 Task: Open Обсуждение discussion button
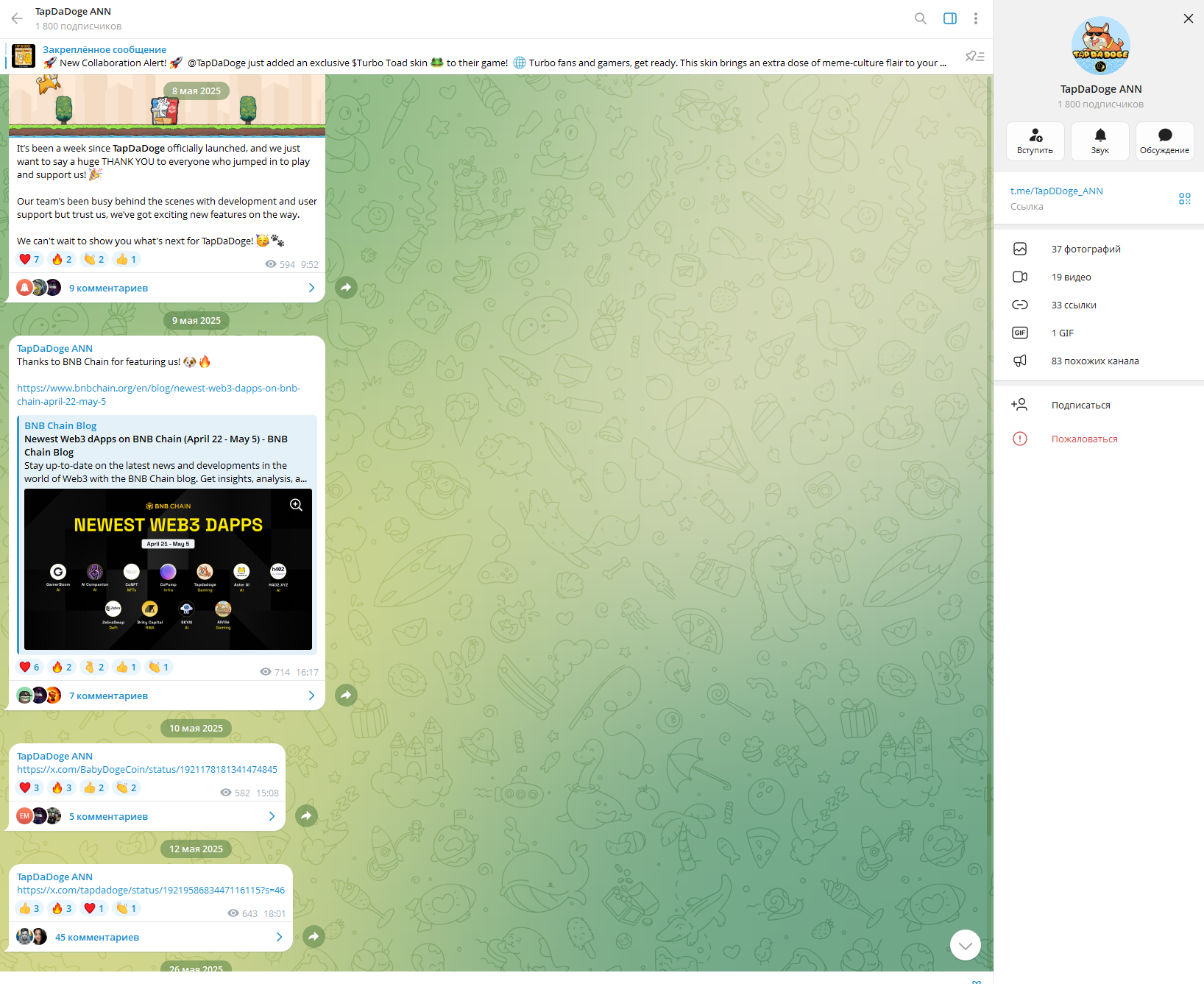tap(1165, 141)
